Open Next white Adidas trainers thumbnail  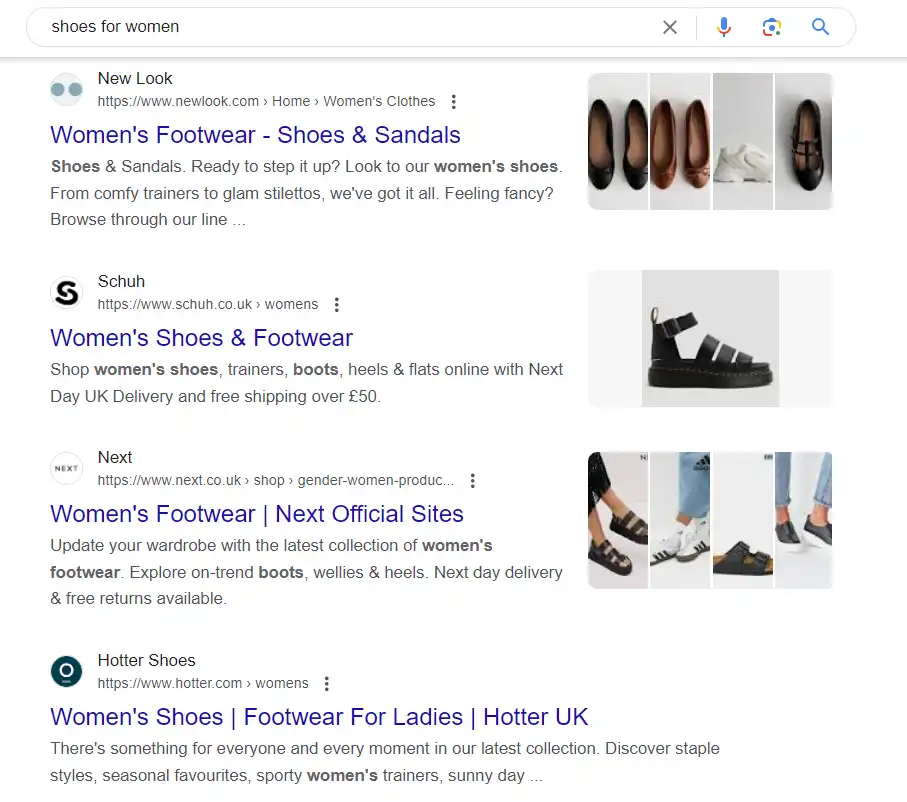click(x=680, y=520)
